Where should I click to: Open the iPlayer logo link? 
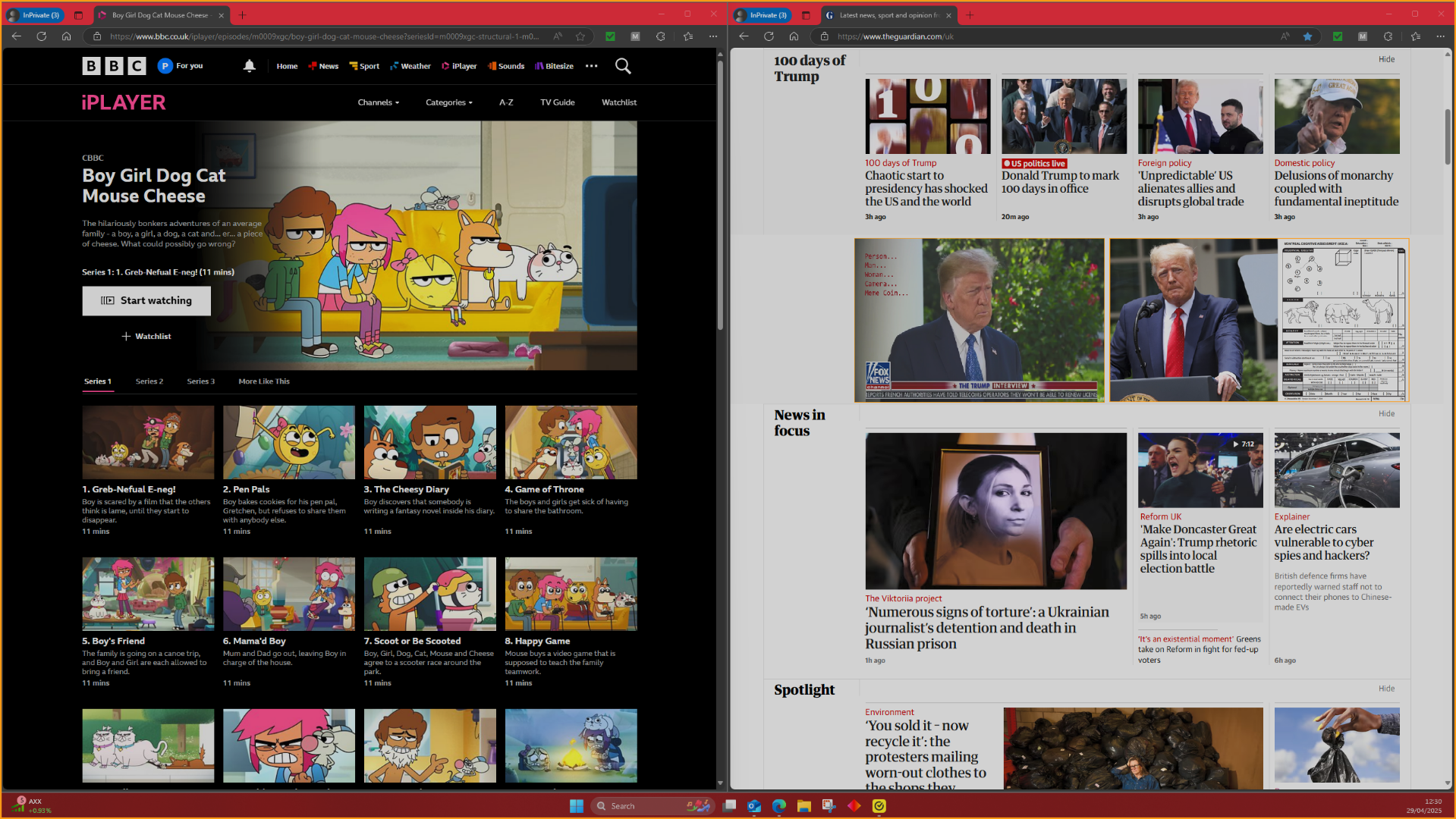point(124,102)
